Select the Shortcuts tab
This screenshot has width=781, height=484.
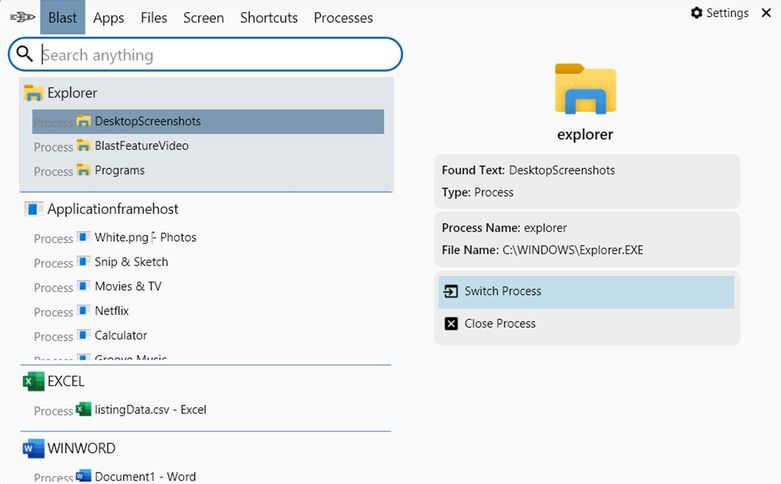point(269,17)
